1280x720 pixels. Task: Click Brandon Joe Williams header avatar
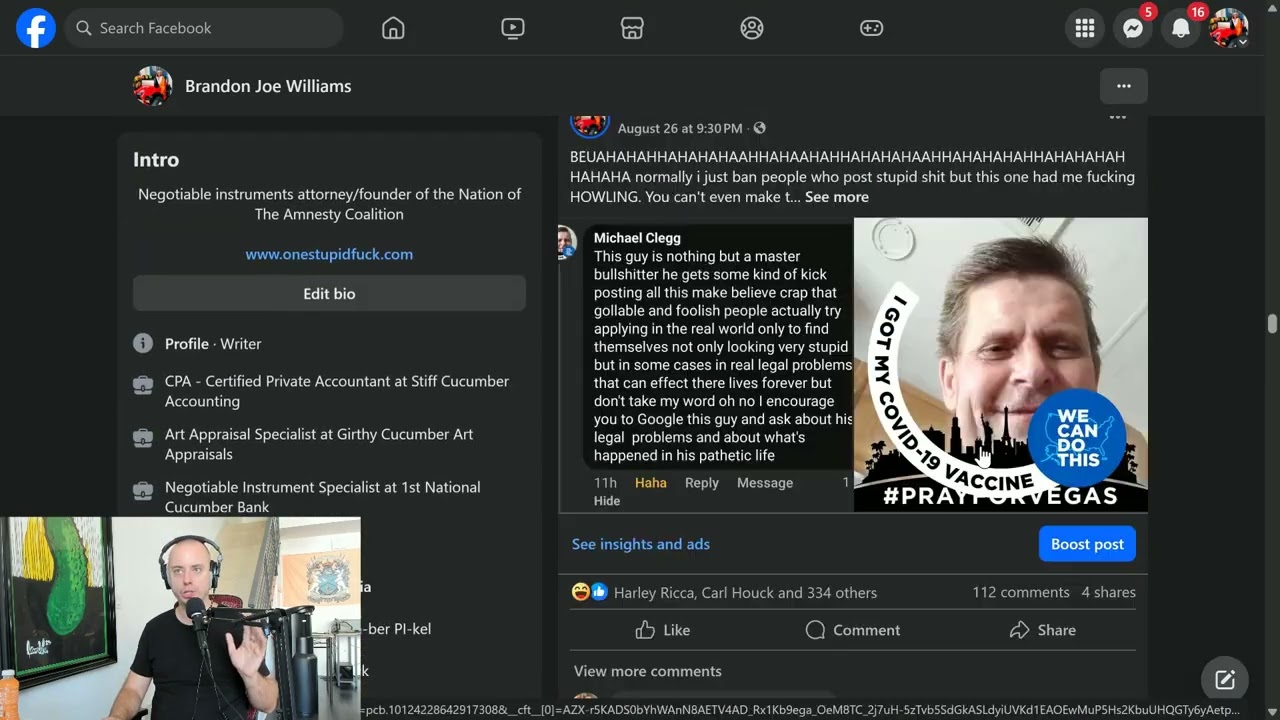(x=153, y=86)
